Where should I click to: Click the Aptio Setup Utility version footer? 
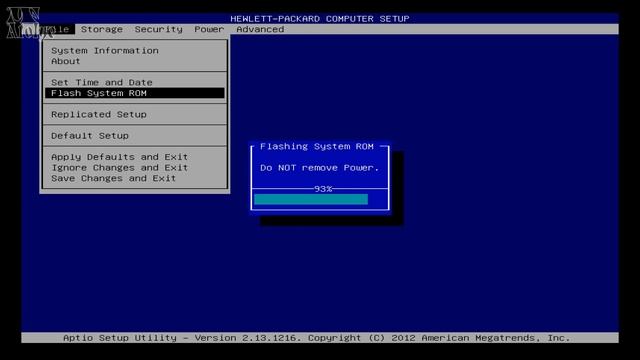point(316,338)
